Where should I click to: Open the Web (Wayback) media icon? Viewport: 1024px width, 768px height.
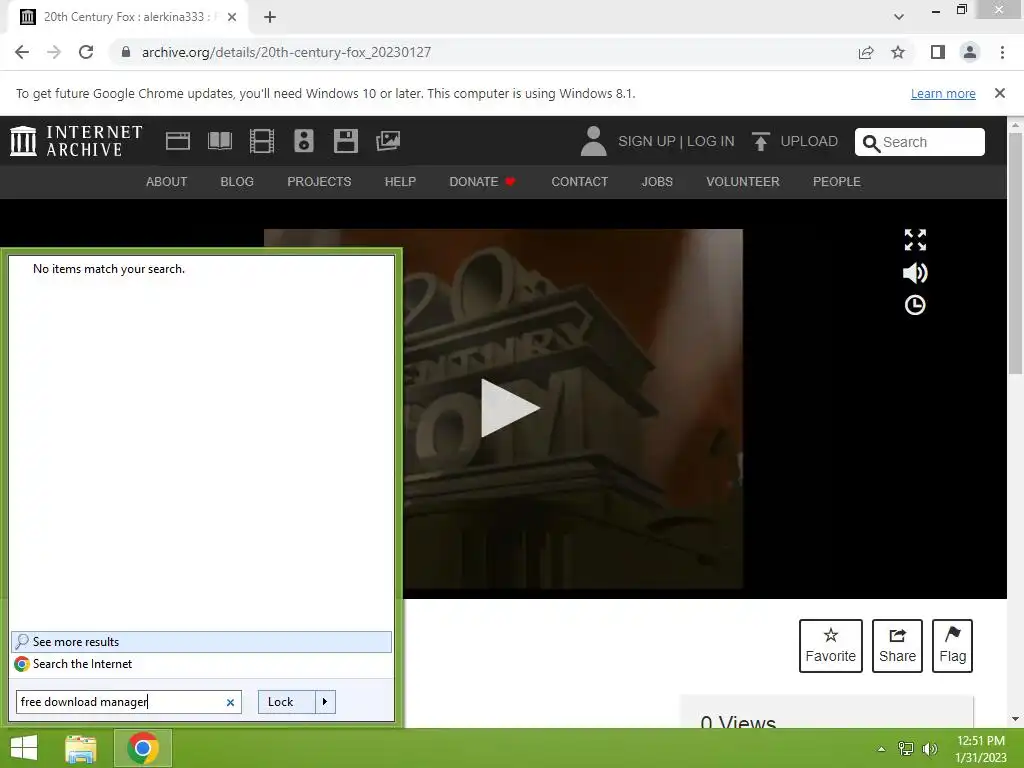click(x=178, y=141)
